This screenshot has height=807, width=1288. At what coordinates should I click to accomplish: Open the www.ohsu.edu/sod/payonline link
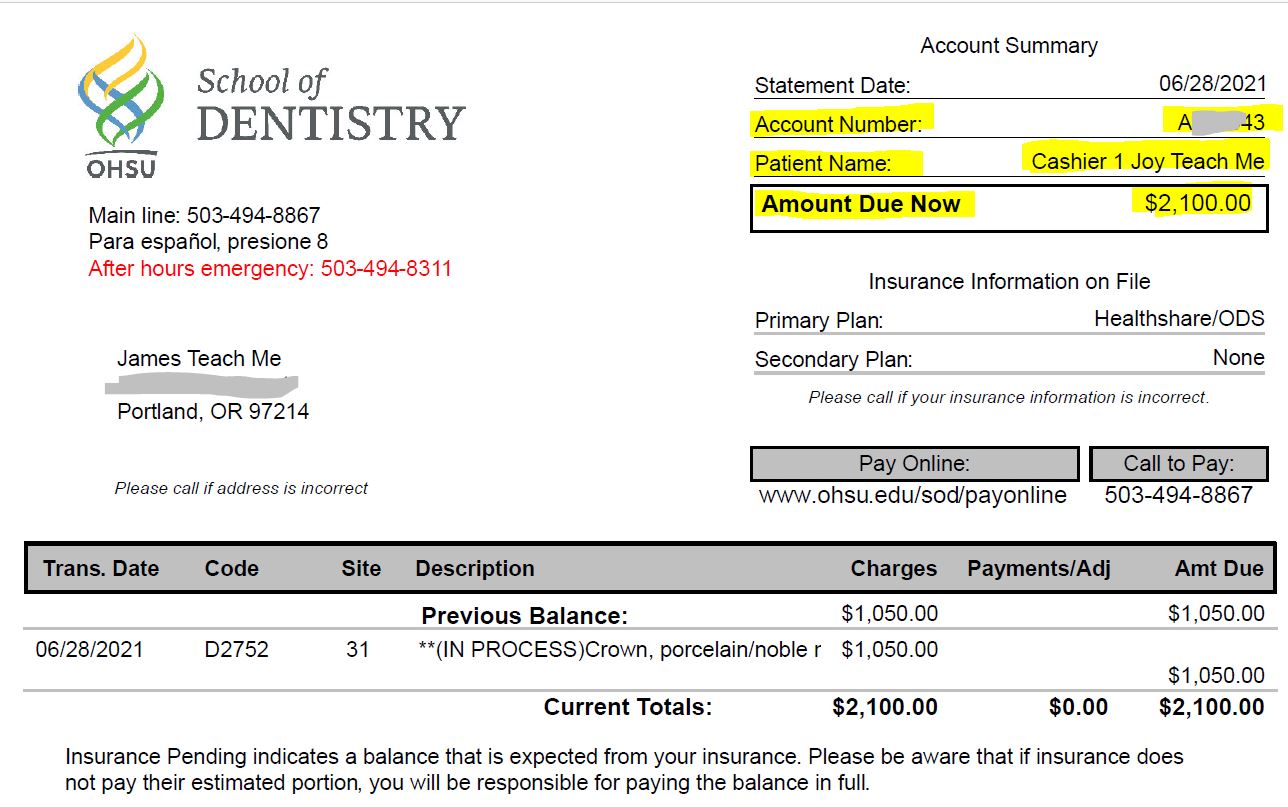coord(912,495)
